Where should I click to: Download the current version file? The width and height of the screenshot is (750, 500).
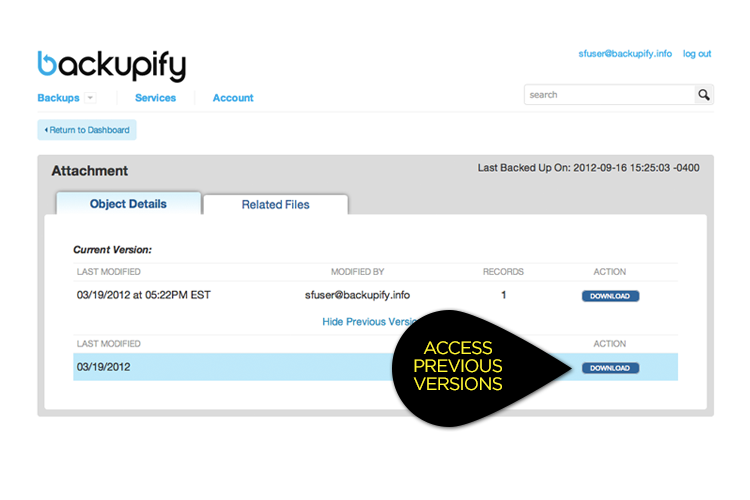click(610, 296)
